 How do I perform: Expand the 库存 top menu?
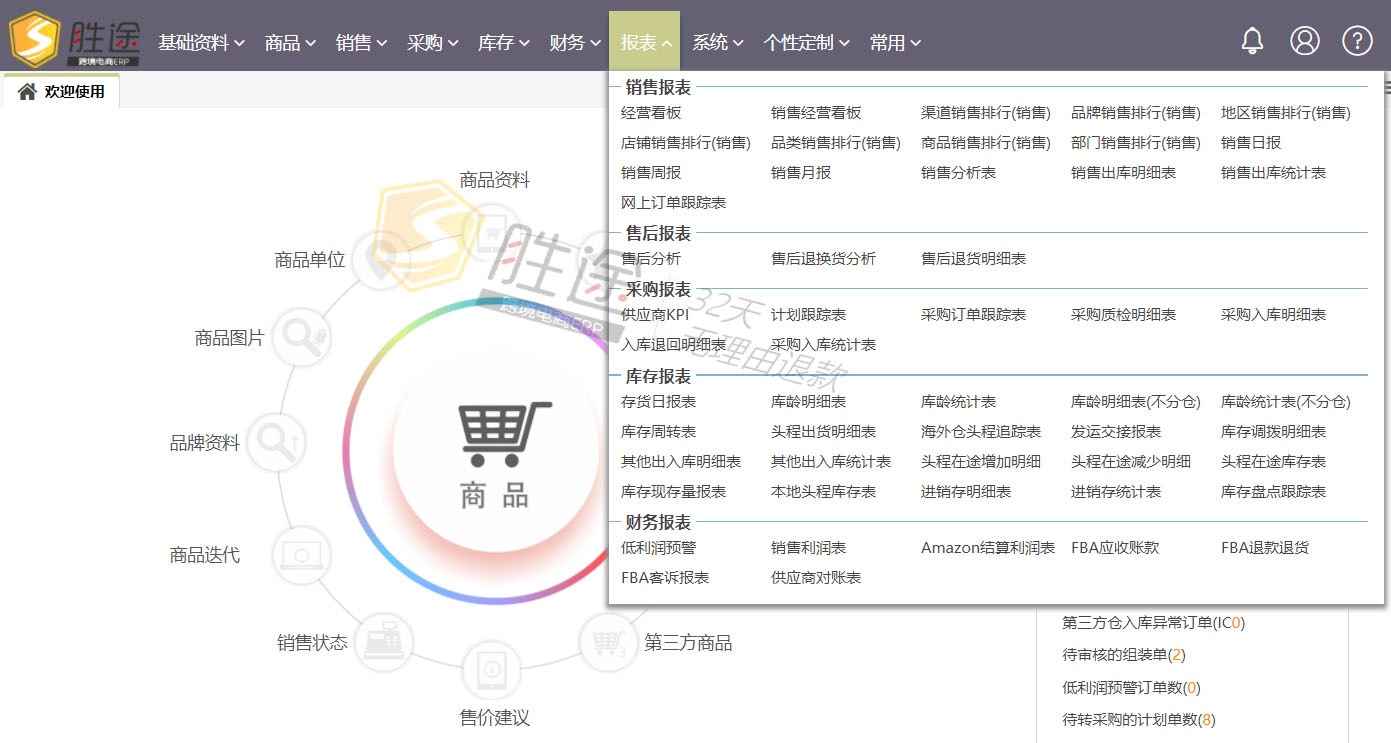[x=503, y=42]
